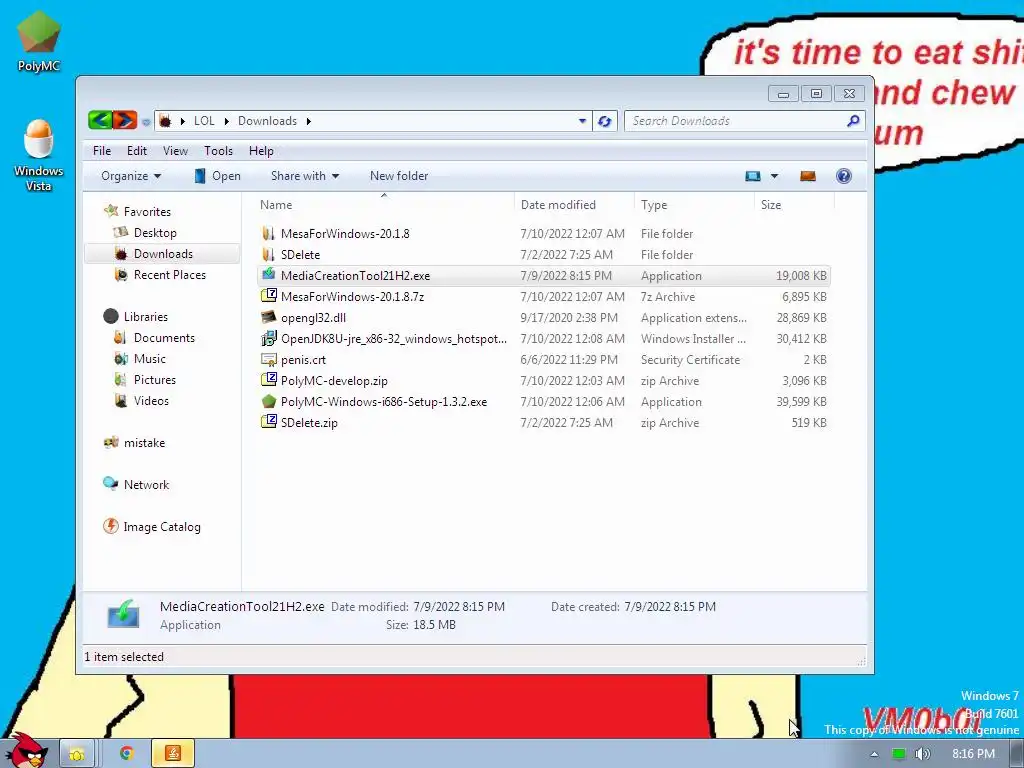Click the orange taskbar application icon

(173, 754)
